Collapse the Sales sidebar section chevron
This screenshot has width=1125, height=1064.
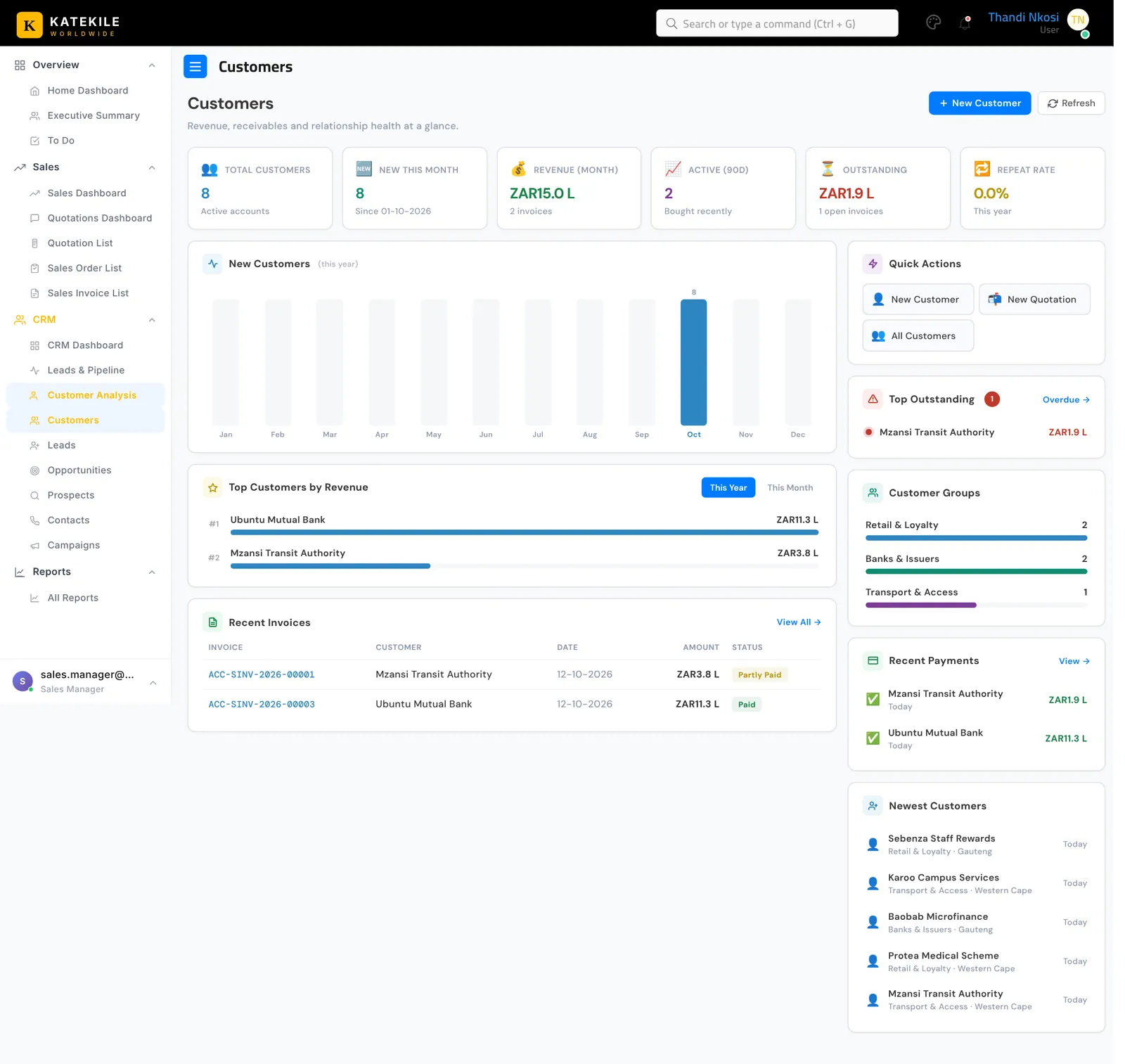coord(152,167)
